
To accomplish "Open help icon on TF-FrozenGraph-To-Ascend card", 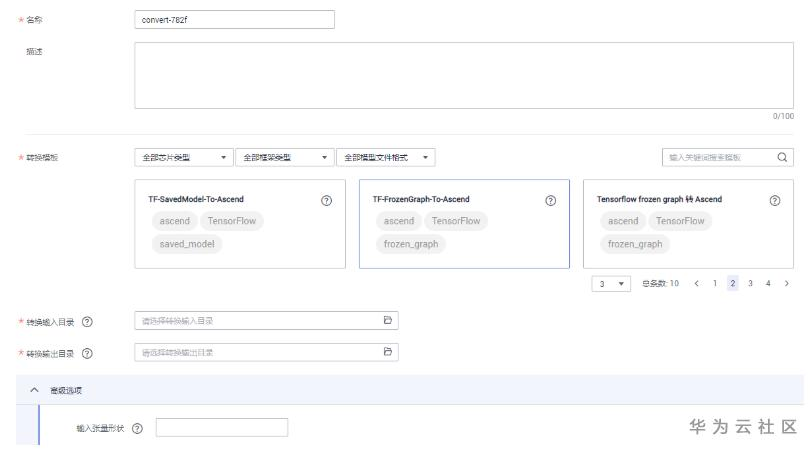I will [x=551, y=200].
